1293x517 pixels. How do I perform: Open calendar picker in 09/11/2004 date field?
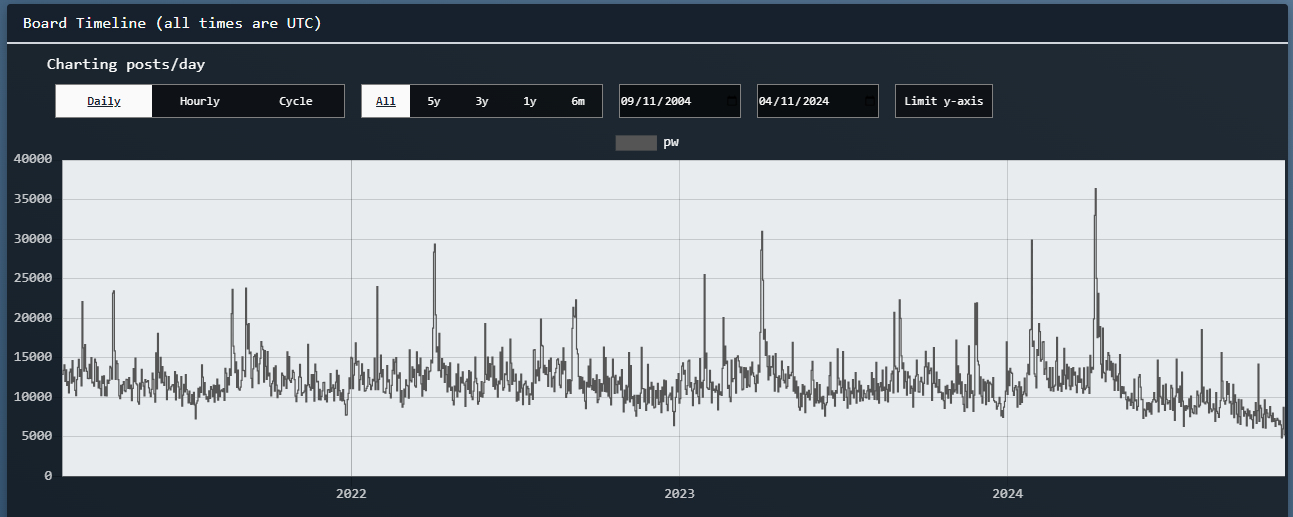[x=731, y=101]
